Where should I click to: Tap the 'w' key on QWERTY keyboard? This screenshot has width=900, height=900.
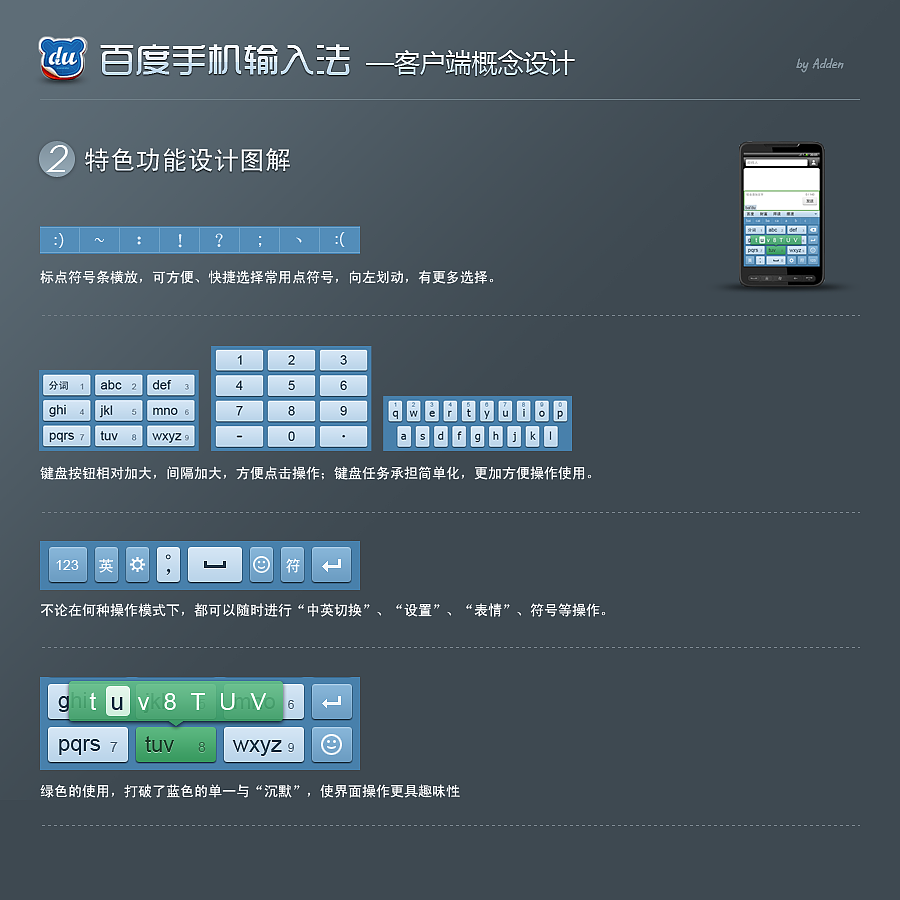[414, 412]
